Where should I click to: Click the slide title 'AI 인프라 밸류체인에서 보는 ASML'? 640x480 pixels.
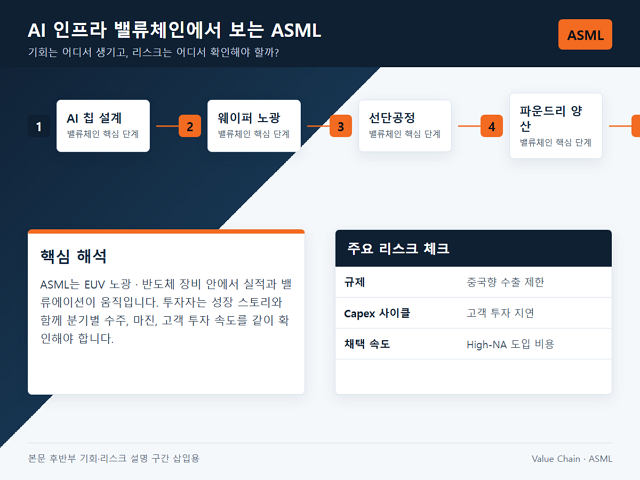coord(175,30)
